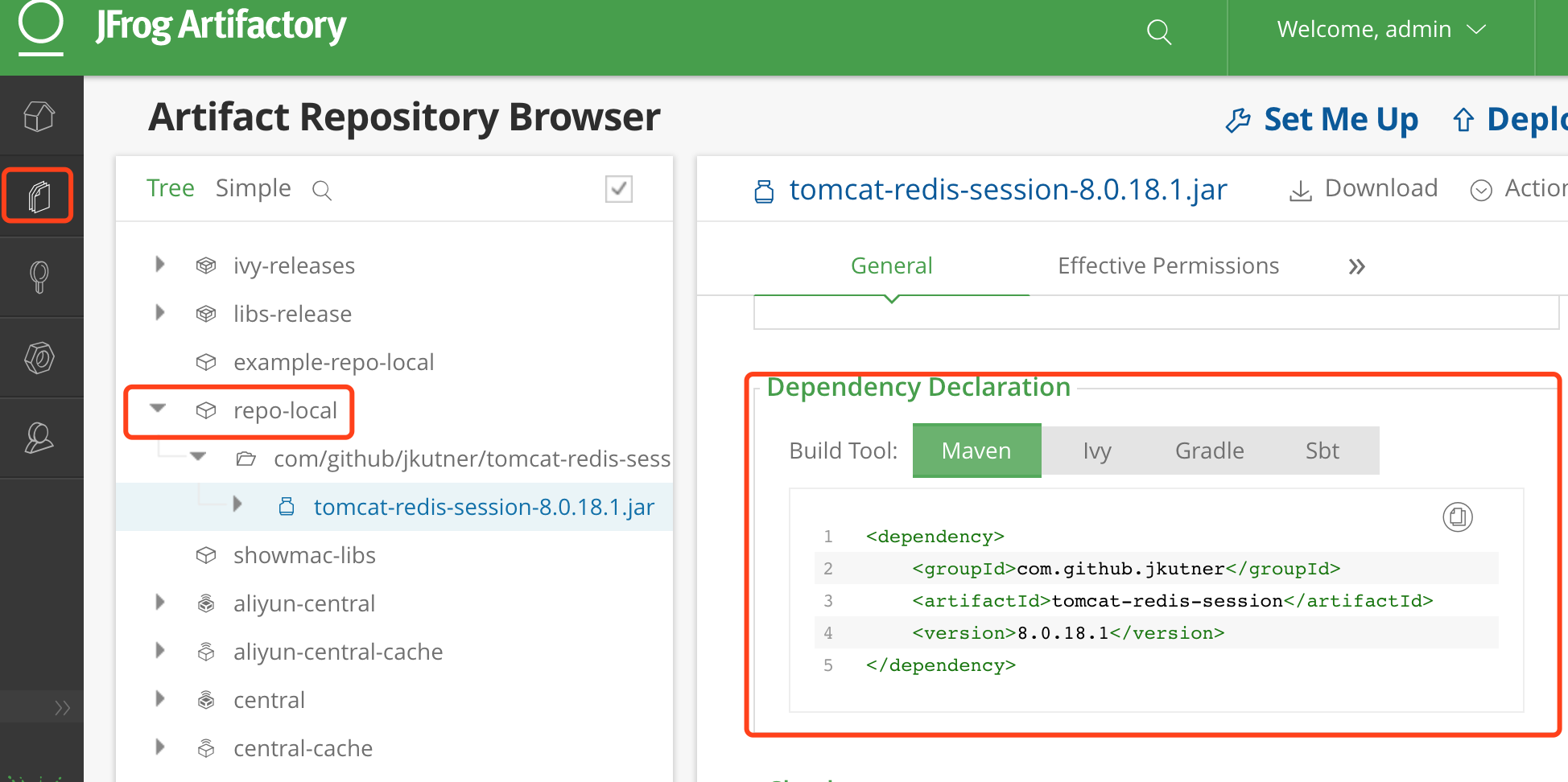
Task: Select the Gradle build tool
Action: 1209,451
